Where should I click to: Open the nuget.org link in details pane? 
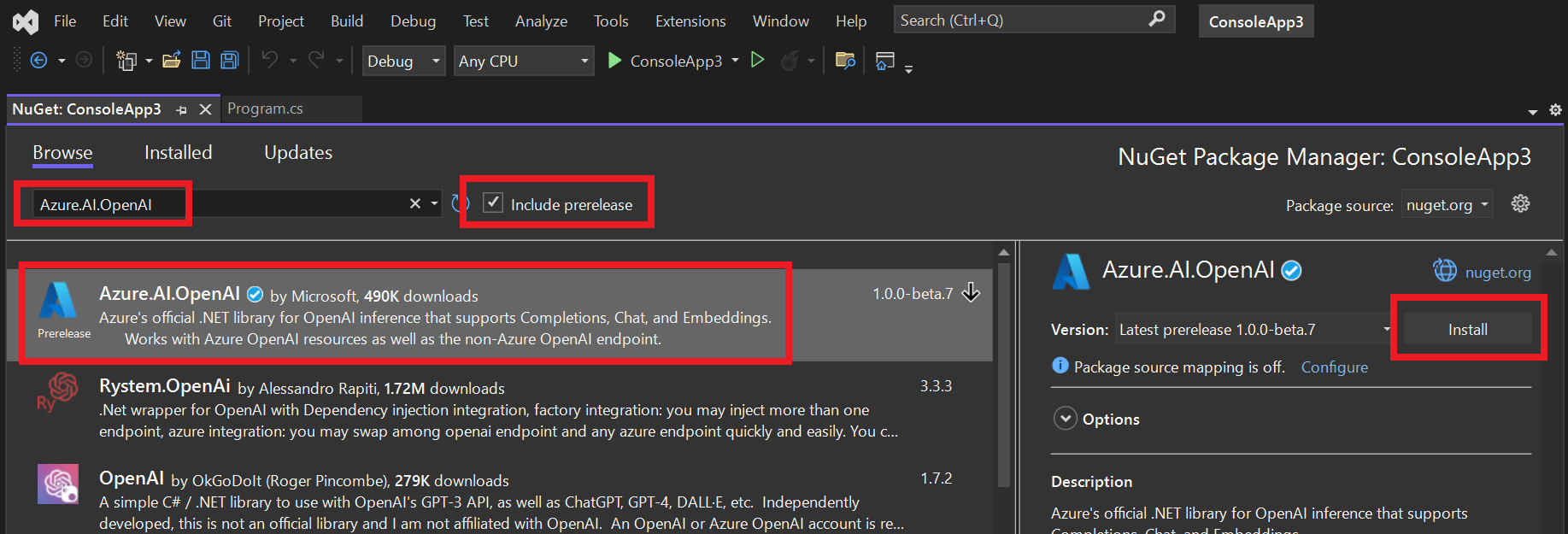click(x=1498, y=272)
